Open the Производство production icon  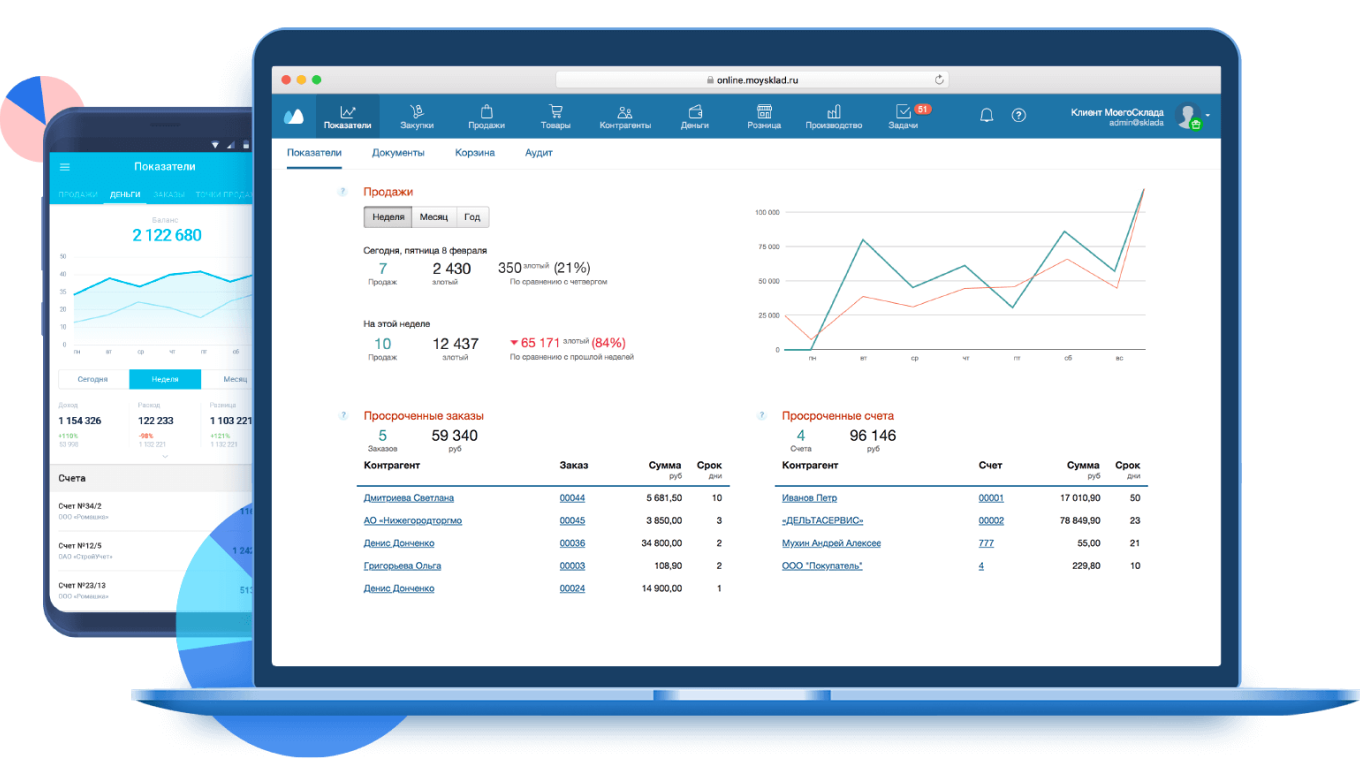(x=833, y=112)
